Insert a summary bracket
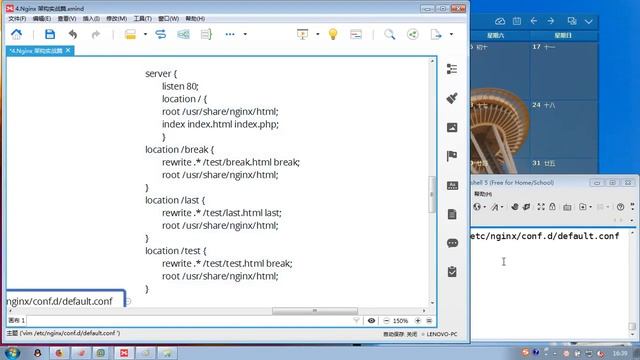The image size is (640, 360). [x=206, y=34]
